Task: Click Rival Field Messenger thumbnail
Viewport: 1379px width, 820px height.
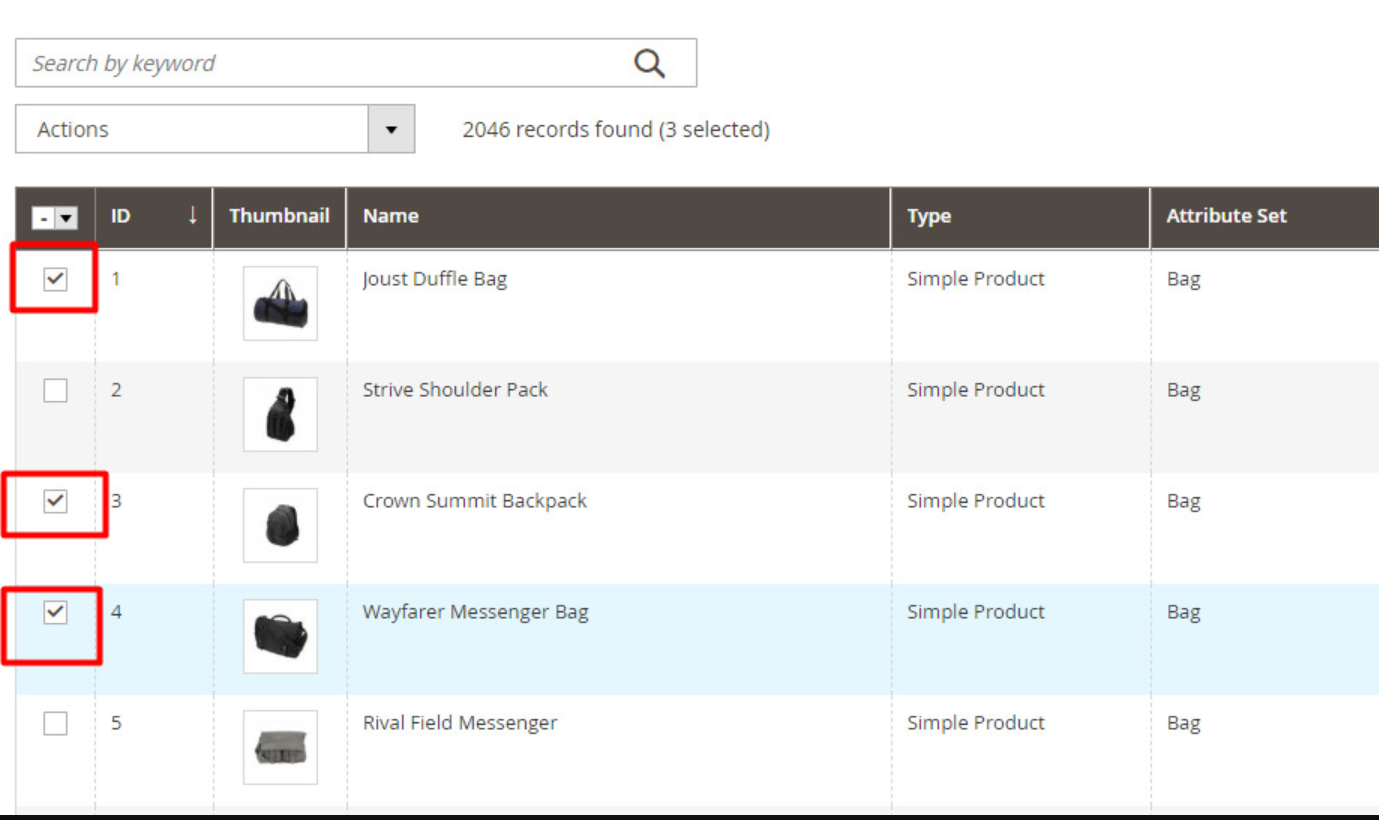Action: click(x=280, y=747)
